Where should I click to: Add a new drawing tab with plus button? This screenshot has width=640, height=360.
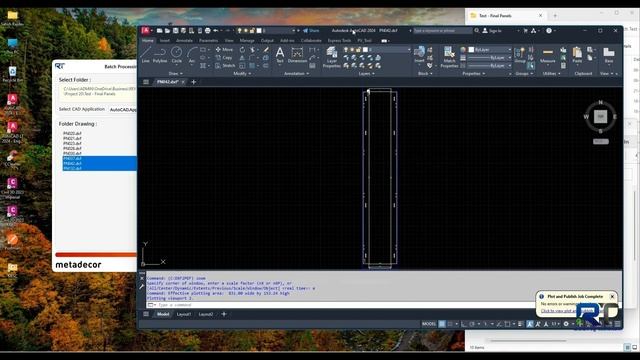tap(193, 82)
